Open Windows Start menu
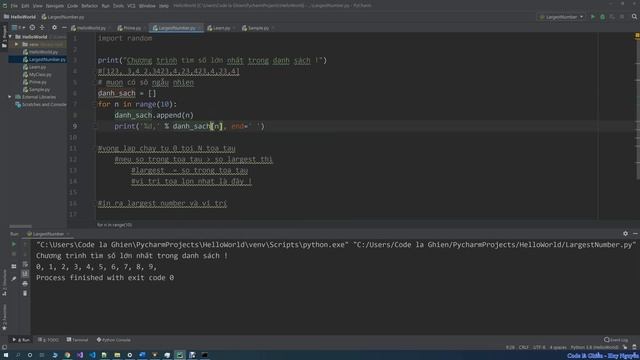 click(6, 355)
